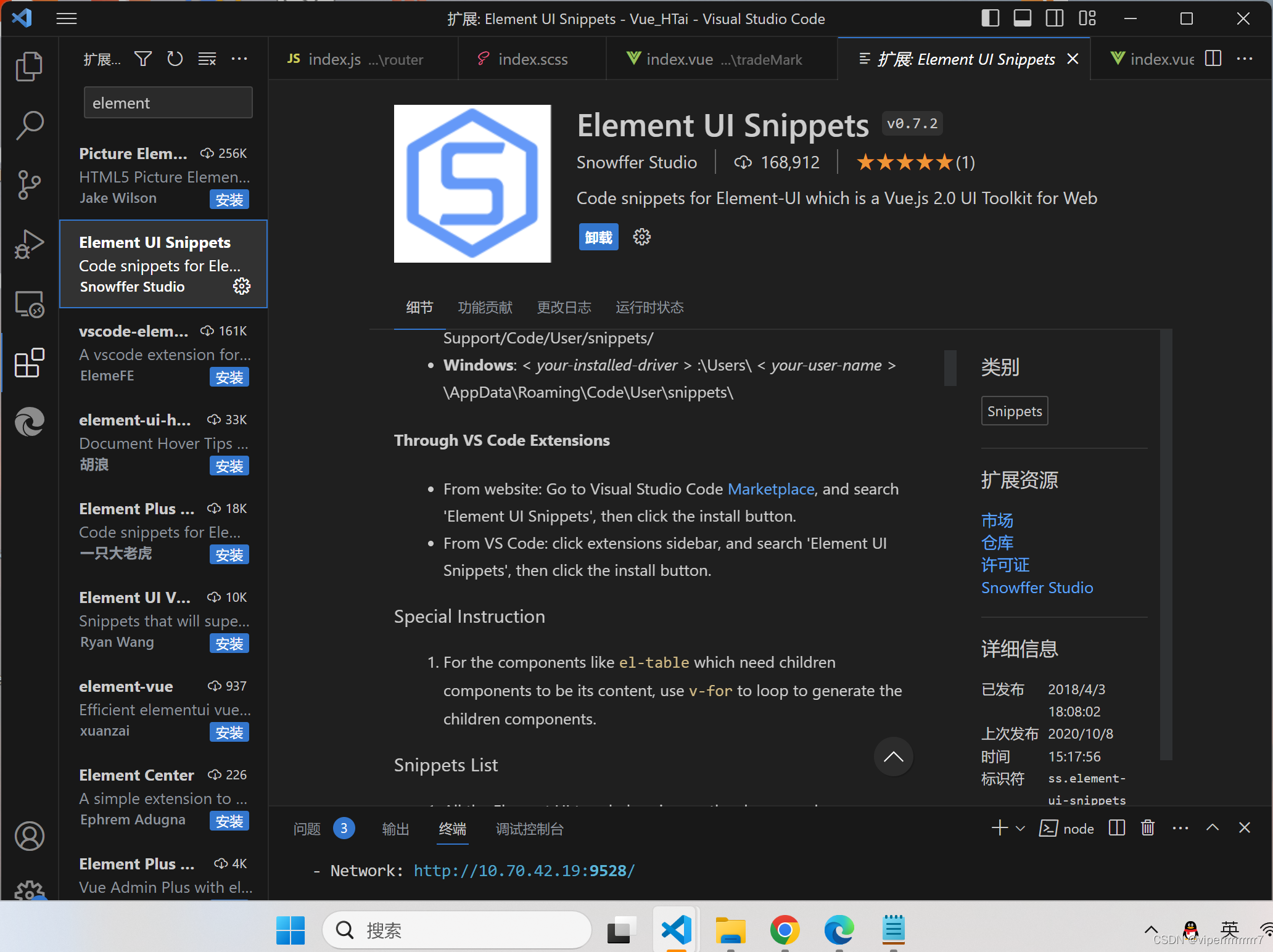Select the 细节 details tab
The width and height of the screenshot is (1273, 952).
coord(420,308)
